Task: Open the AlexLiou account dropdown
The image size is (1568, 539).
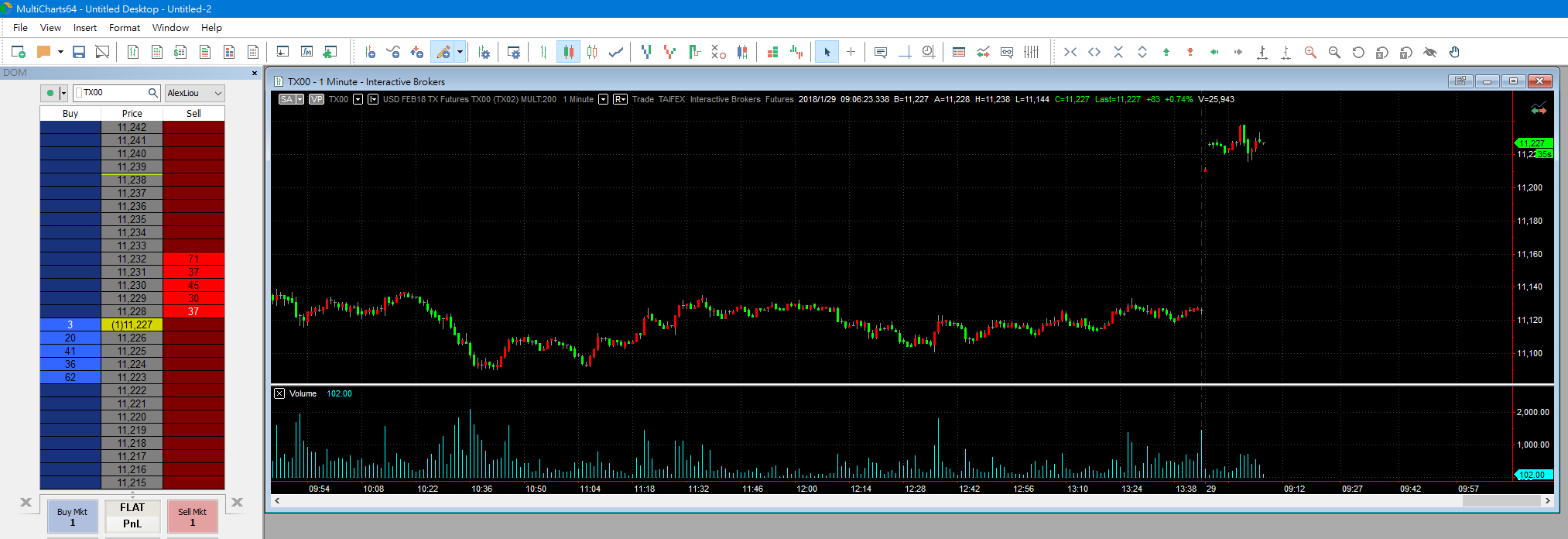Action: pos(194,93)
